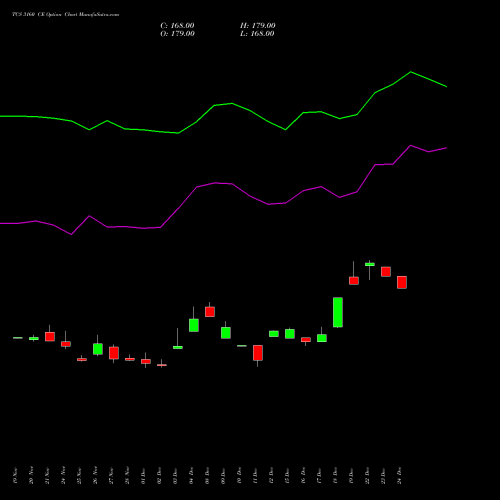The image size is (500, 500).
Task: Click the high value H: 179.00
Action: pyautogui.click(x=257, y=26)
